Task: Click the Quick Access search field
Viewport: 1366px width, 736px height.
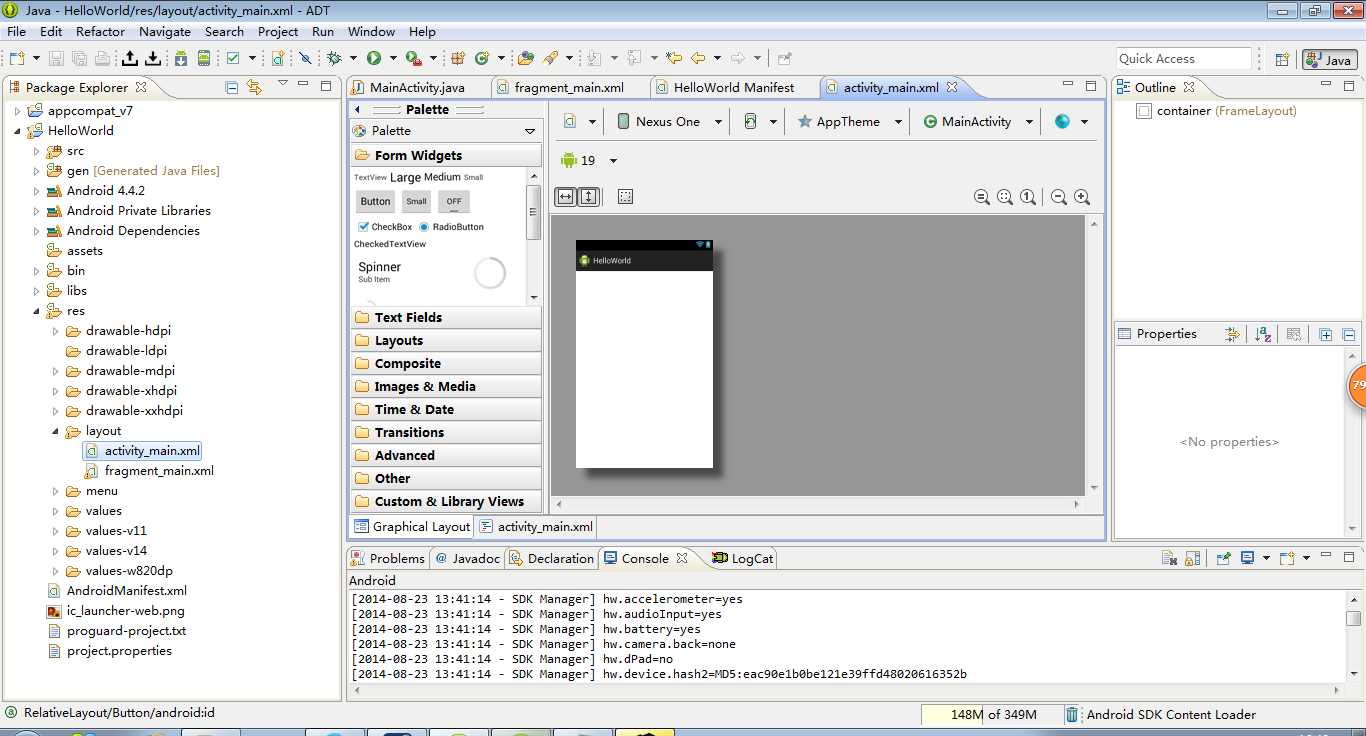Action: pos(1184,59)
